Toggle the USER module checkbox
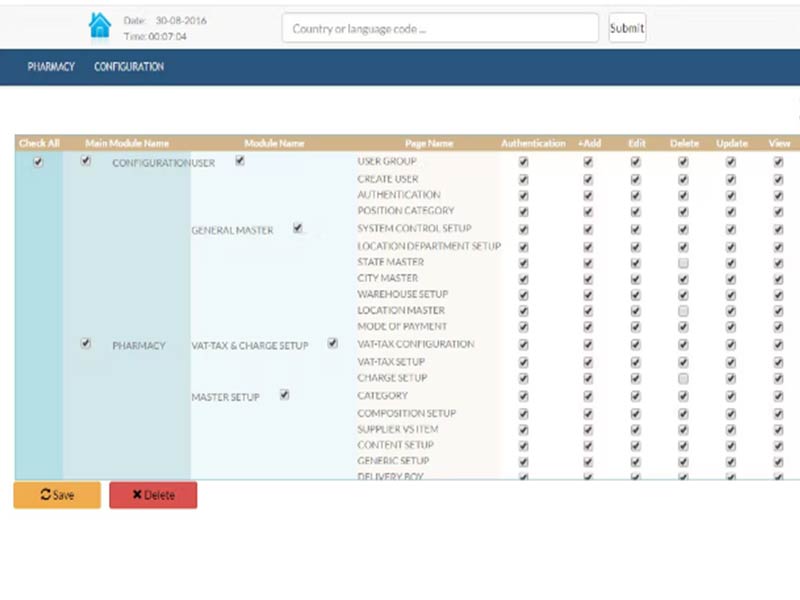This screenshot has height=600, width=800. coord(240,161)
